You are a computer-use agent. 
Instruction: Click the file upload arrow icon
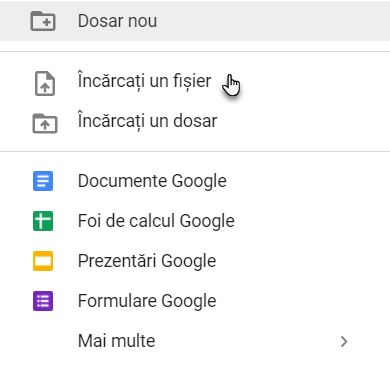[x=45, y=83]
